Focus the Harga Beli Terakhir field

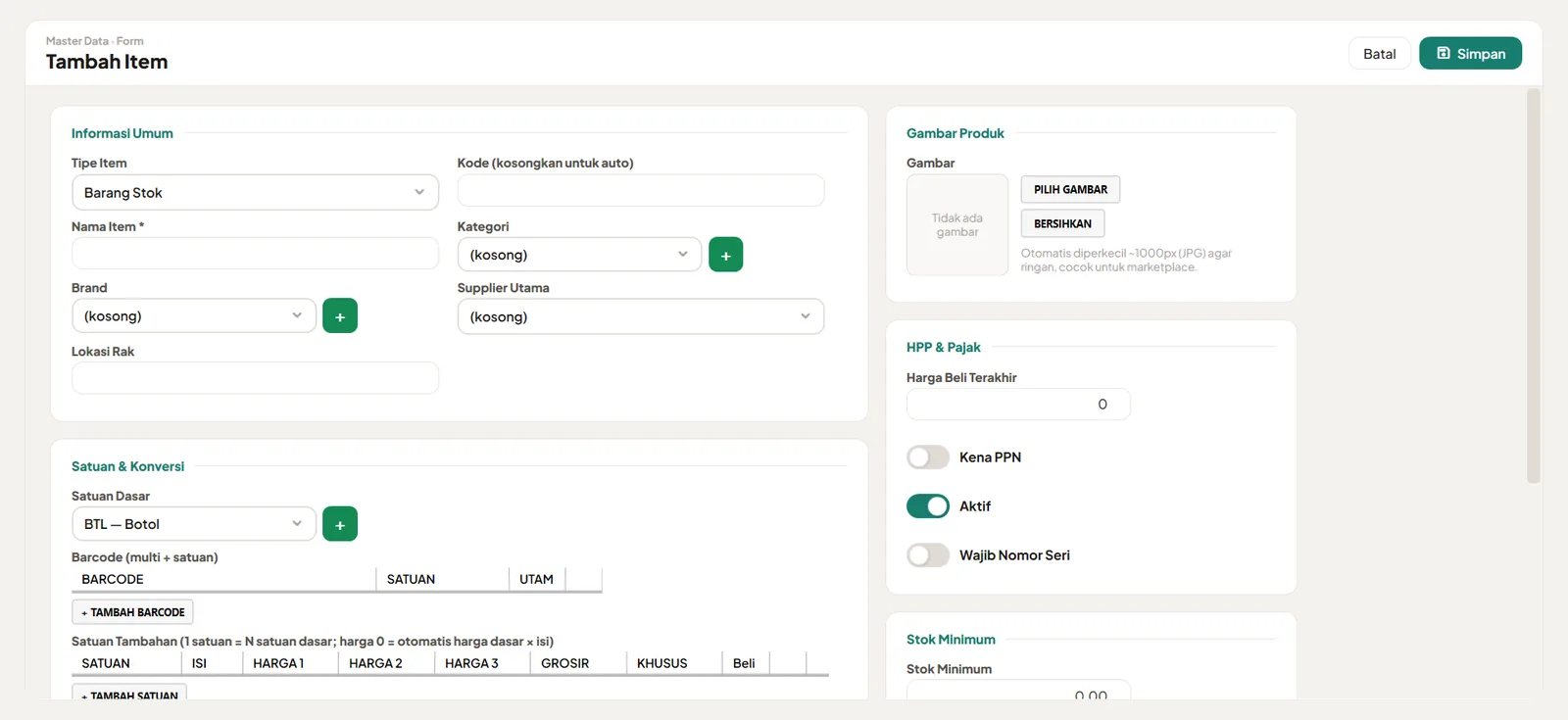tap(1018, 405)
